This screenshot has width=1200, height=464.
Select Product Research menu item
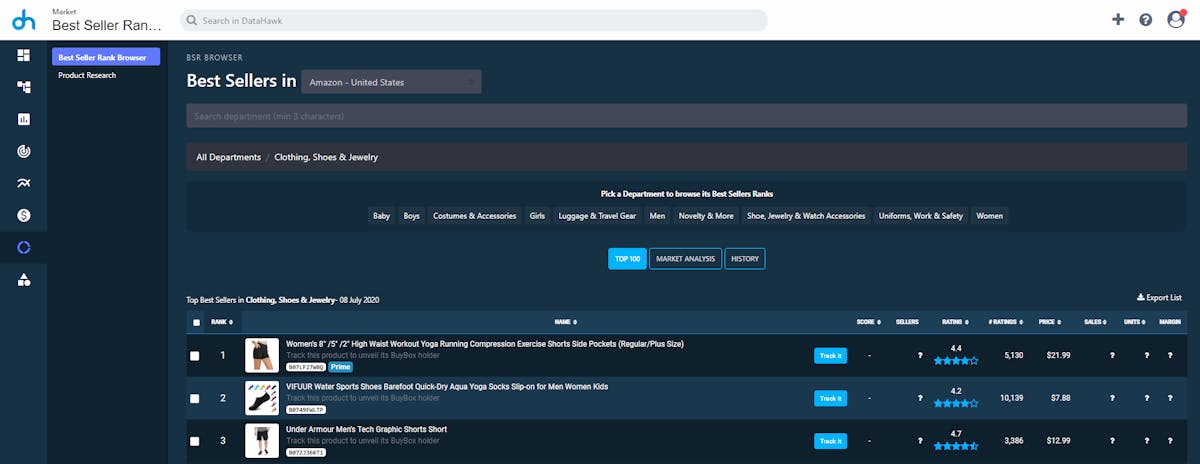click(x=87, y=75)
